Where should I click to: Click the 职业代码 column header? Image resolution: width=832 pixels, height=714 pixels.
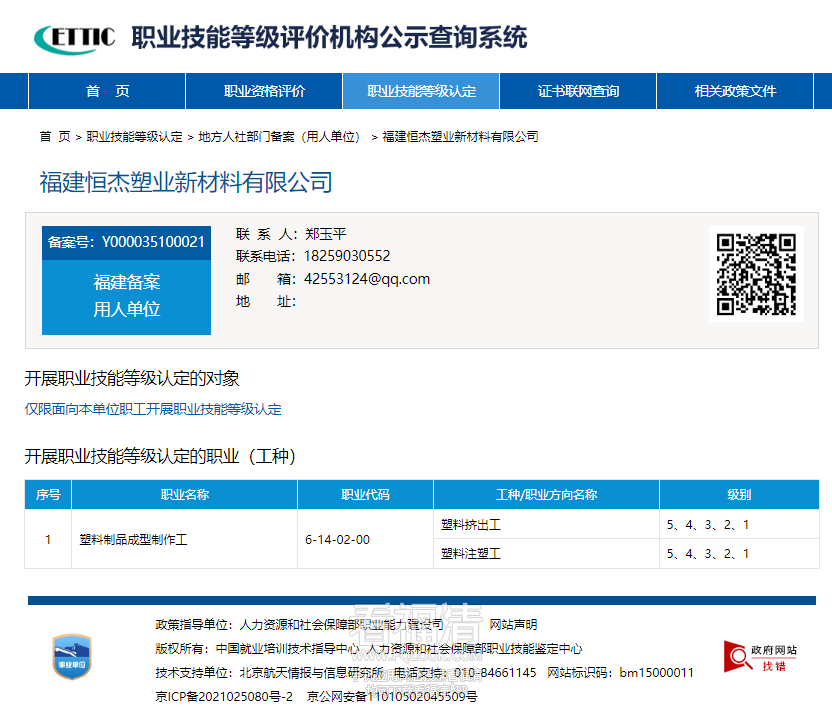(x=366, y=494)
